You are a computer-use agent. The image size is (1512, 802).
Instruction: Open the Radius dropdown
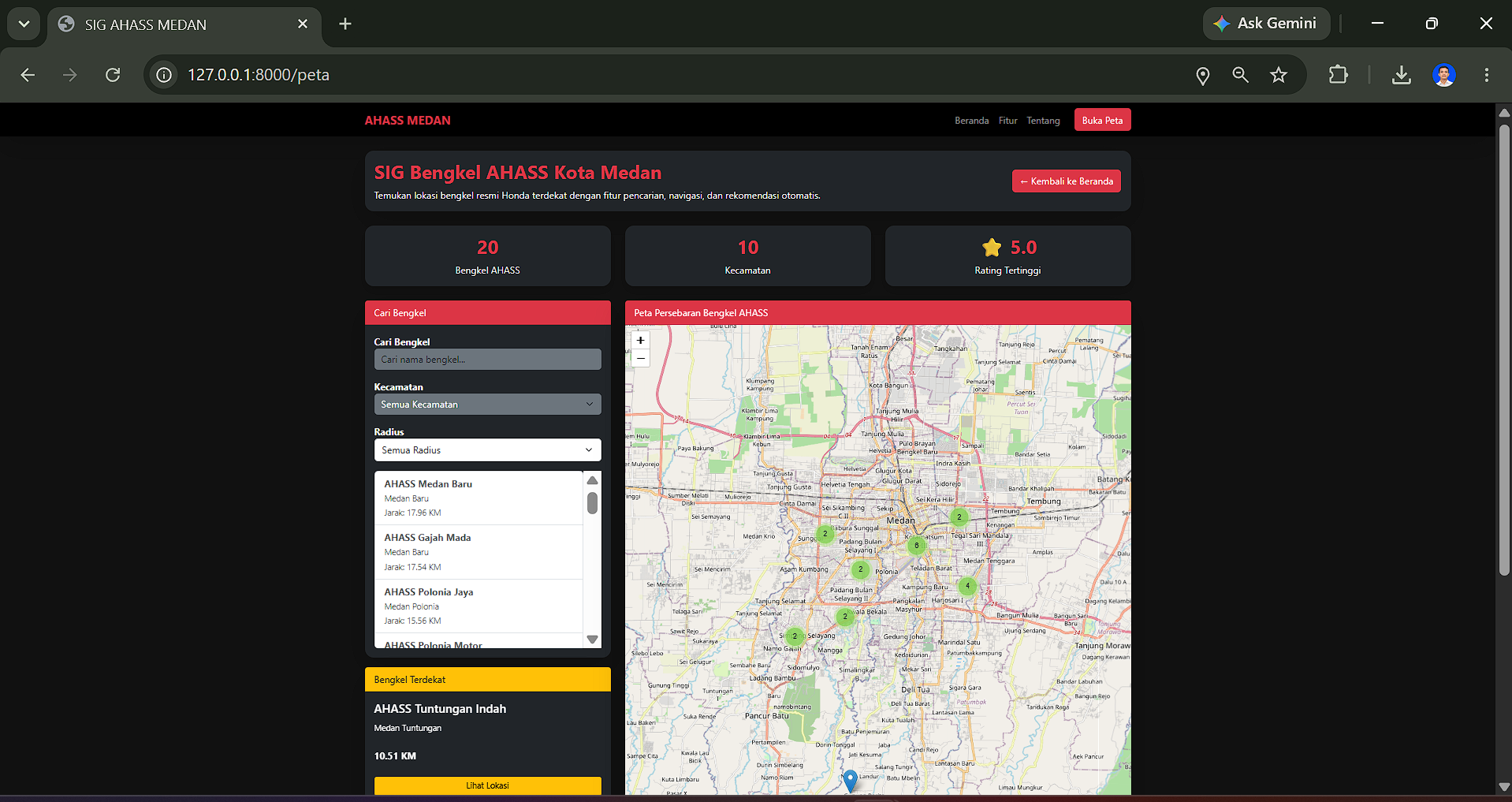pyautogui.click(x=487, y=450)
